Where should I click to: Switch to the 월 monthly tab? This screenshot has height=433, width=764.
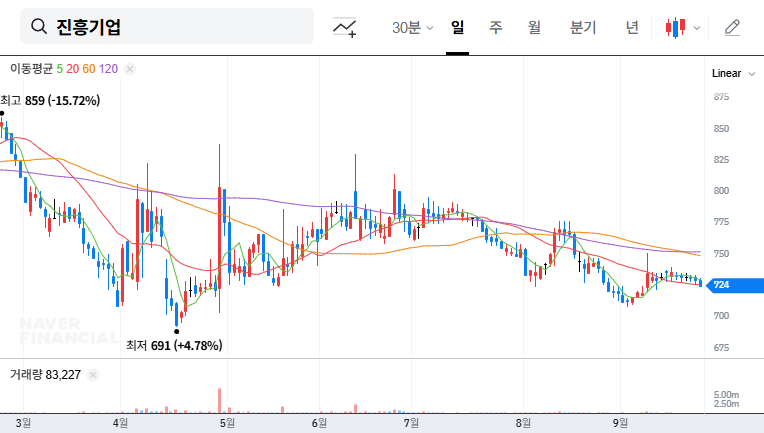point(534,27)
